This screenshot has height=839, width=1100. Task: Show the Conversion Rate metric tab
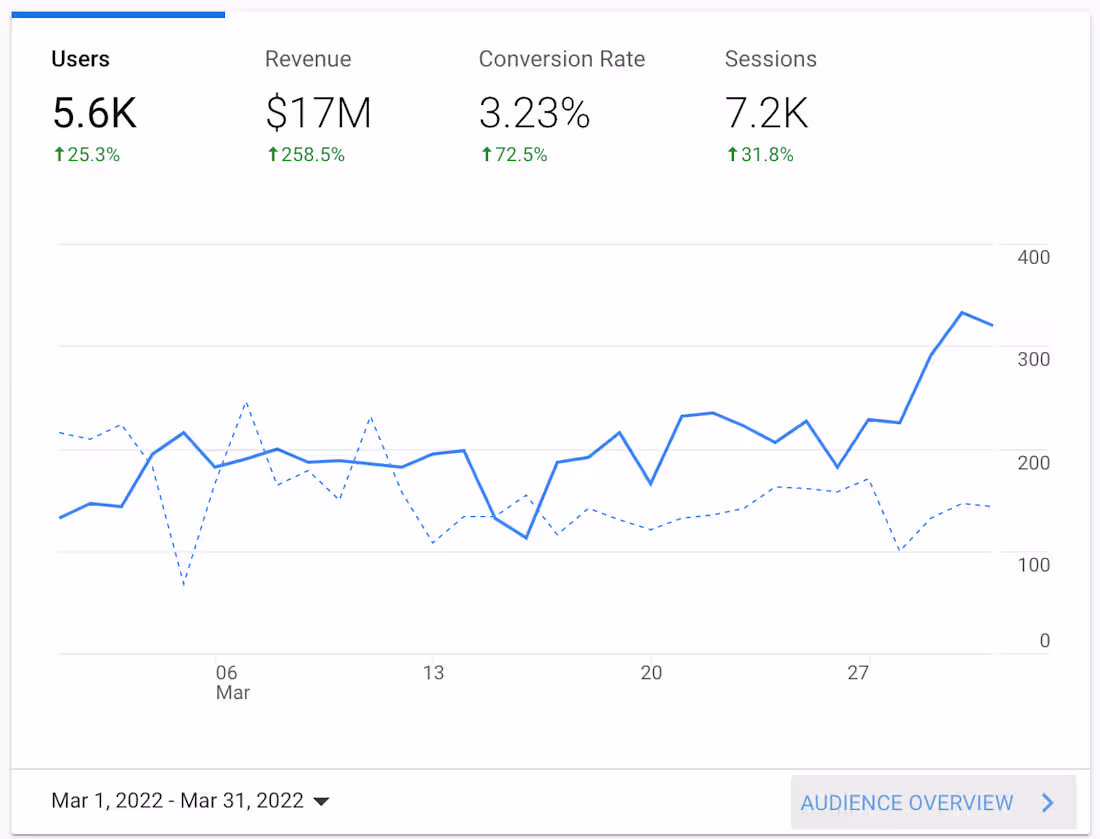561,59
